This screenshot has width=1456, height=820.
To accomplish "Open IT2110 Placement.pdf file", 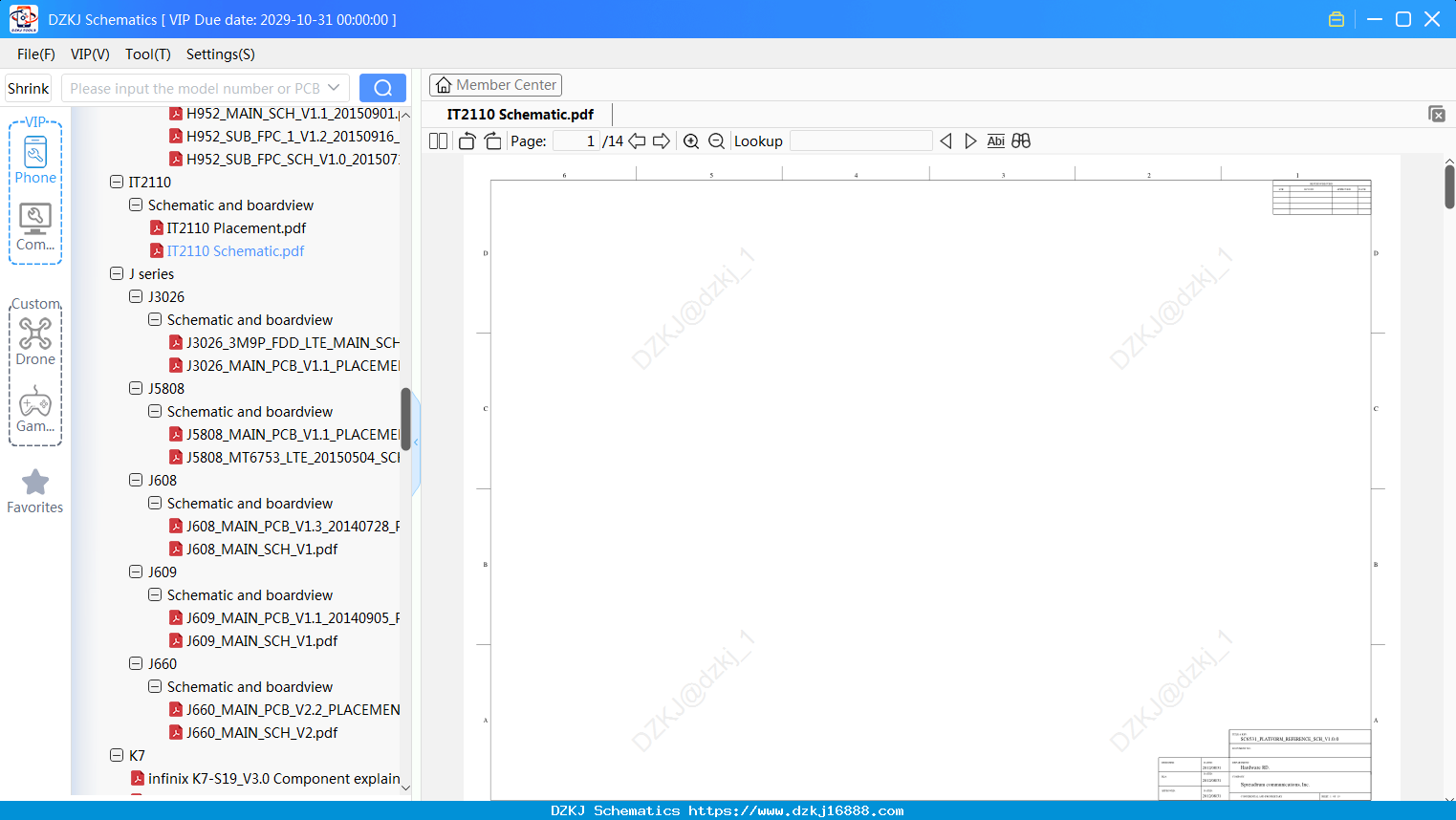I will tap(228, 228).
